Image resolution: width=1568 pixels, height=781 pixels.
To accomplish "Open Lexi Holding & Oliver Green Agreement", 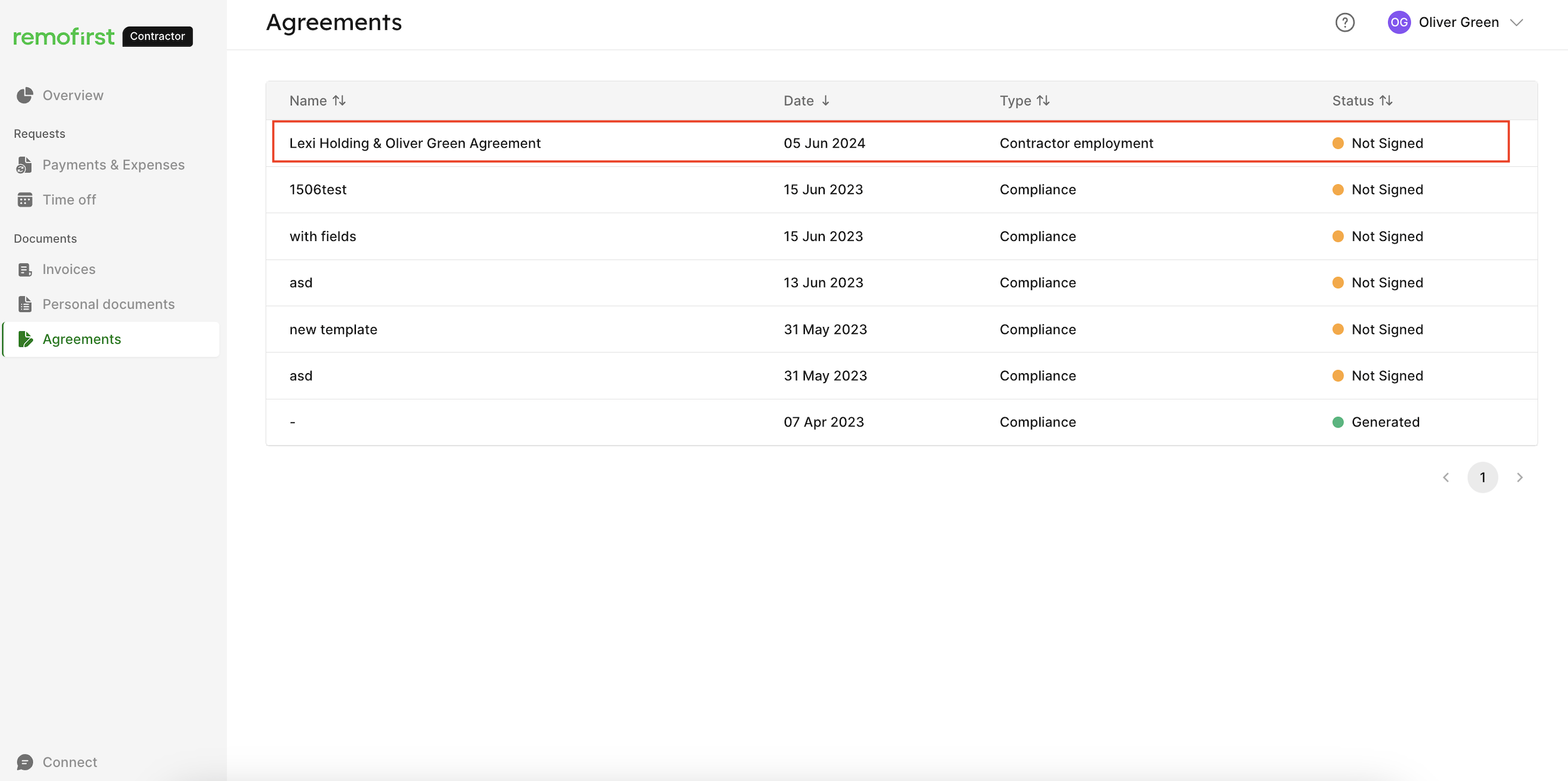I will point(414,143).
